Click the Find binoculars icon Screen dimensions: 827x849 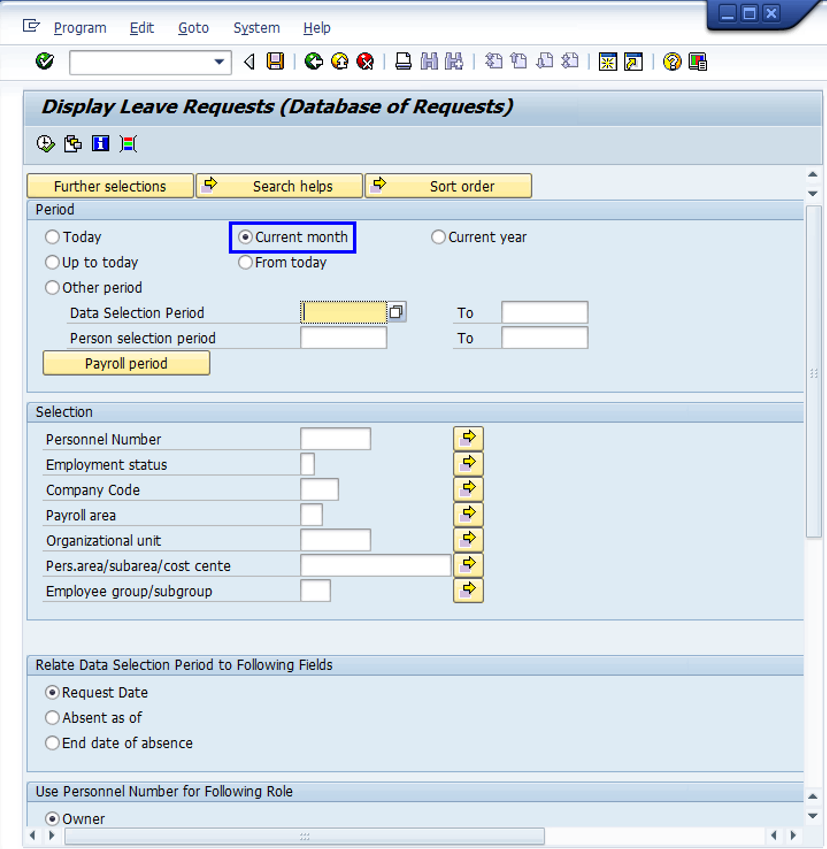429,61
